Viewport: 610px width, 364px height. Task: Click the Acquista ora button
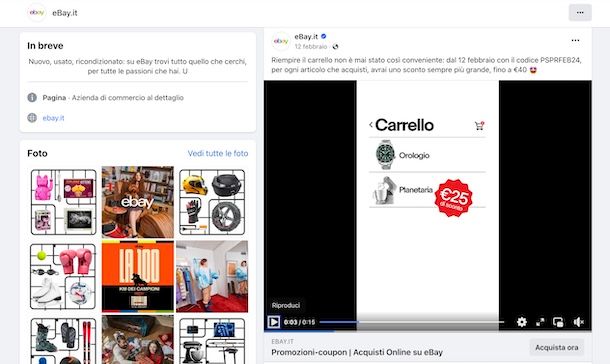click(557, 347)
